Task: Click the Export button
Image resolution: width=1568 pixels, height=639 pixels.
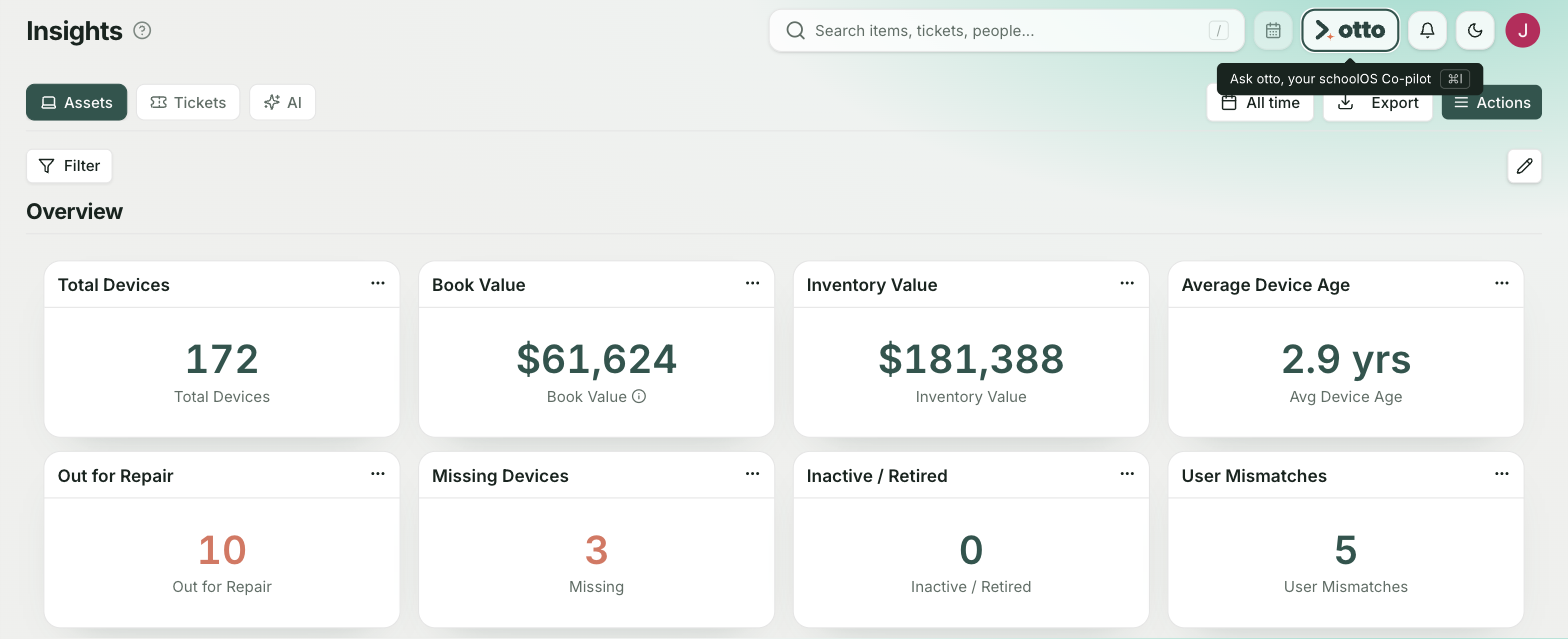Action: click(1378, 103)
